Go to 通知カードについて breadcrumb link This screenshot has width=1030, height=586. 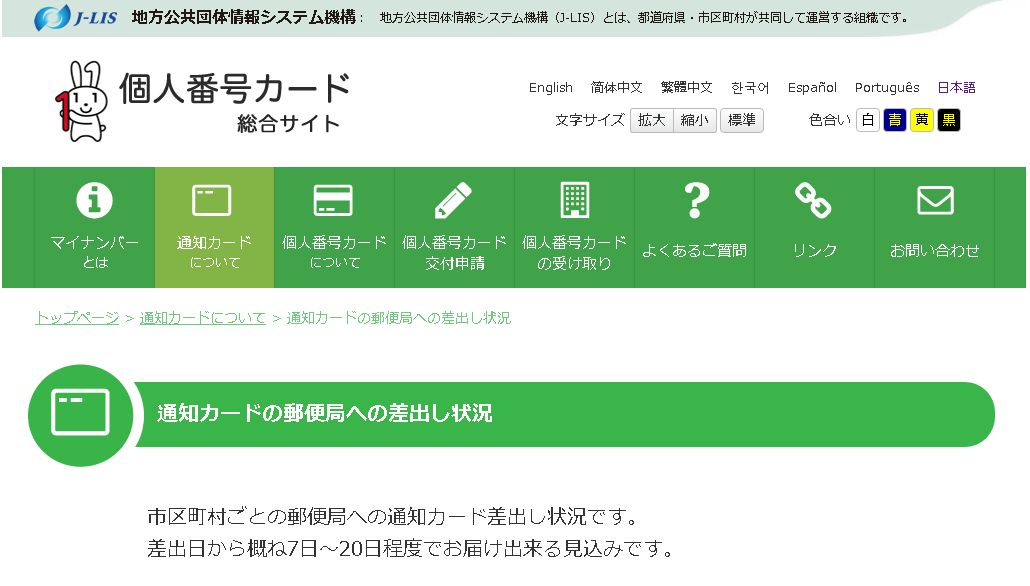coord(202,318)
